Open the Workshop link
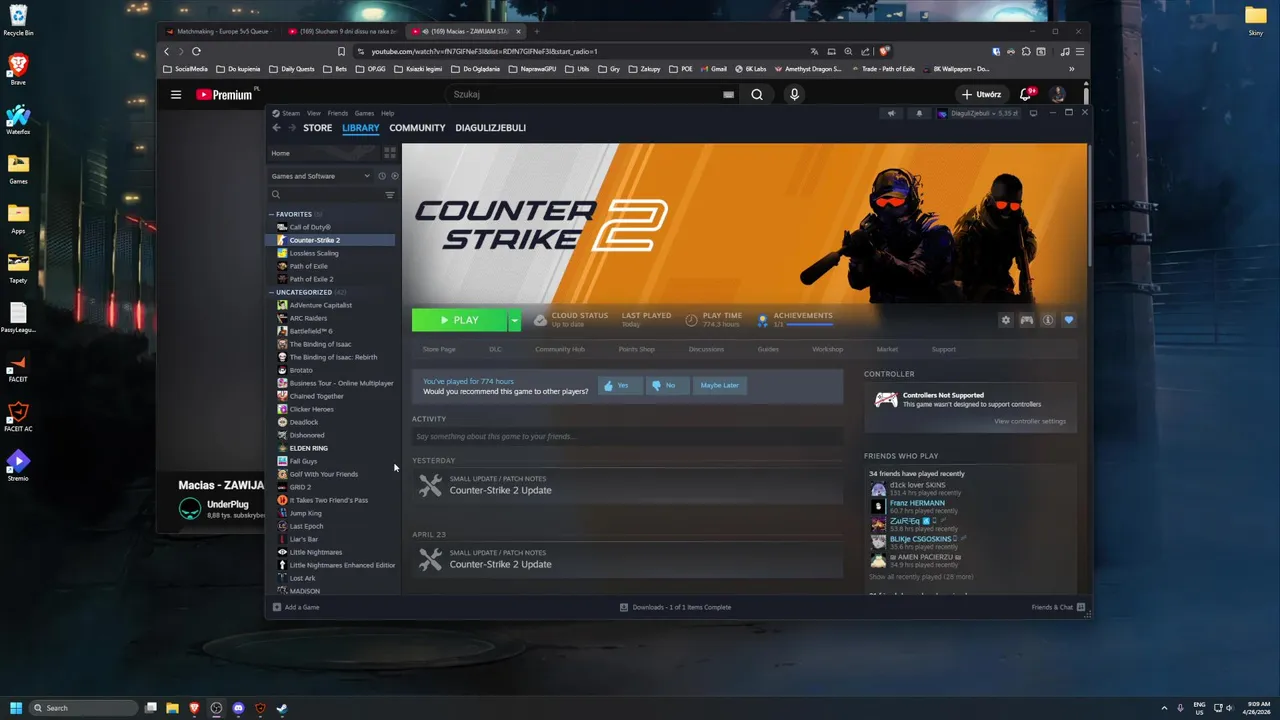 (x=827, y=349)
